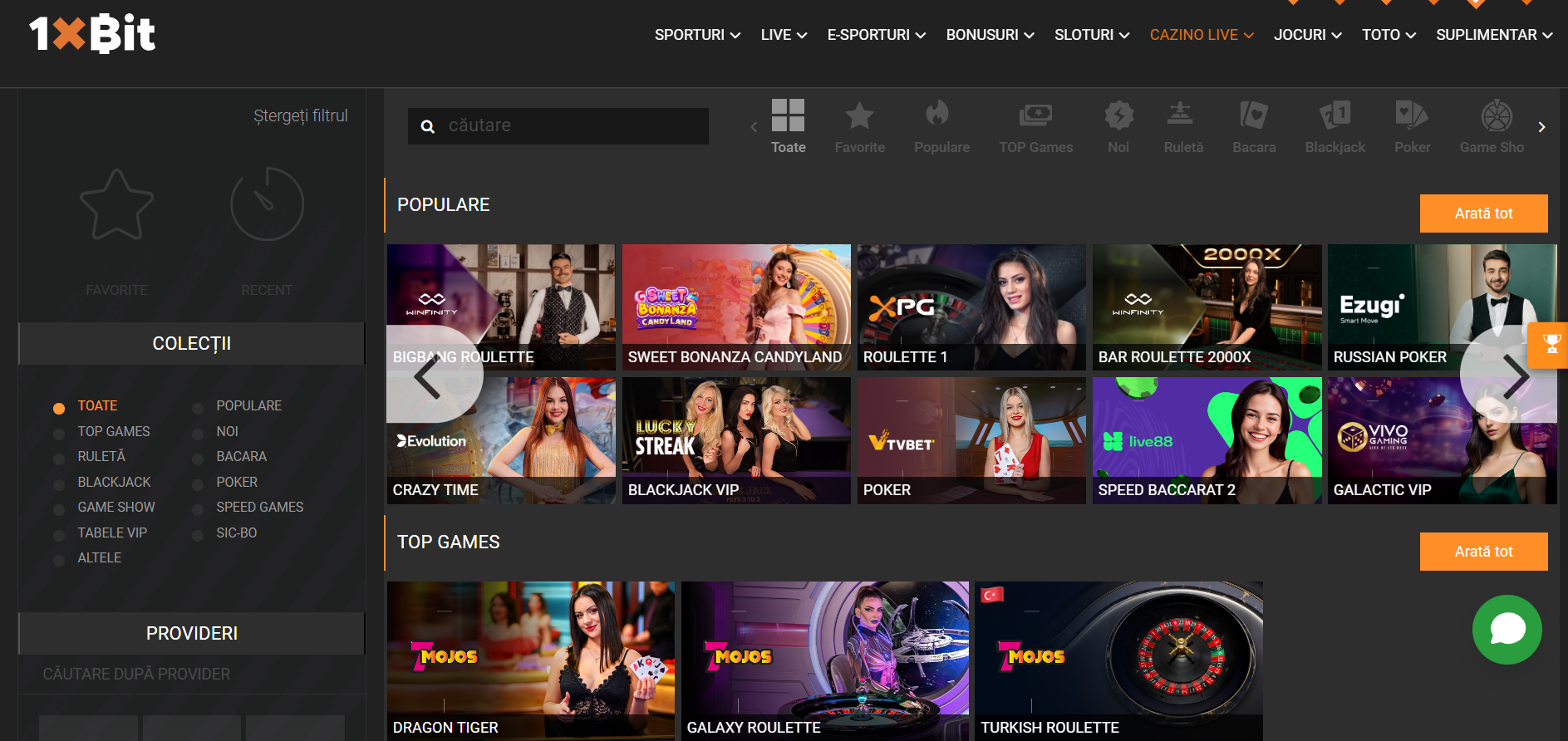
Task: Click Arată tot button for Populare
Action: click(x=1483, y=213)
